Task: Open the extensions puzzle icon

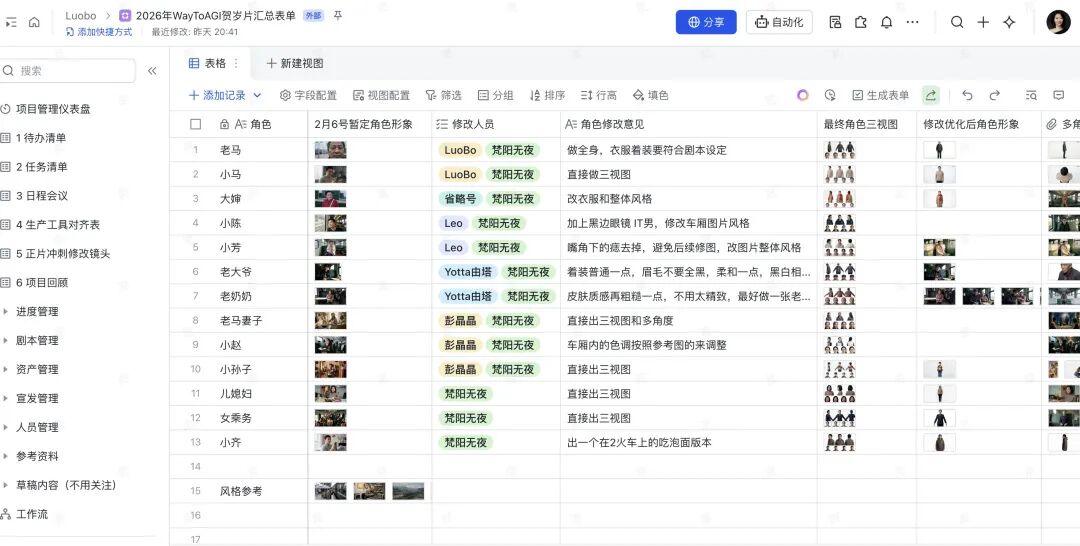Action: (860, 22)
